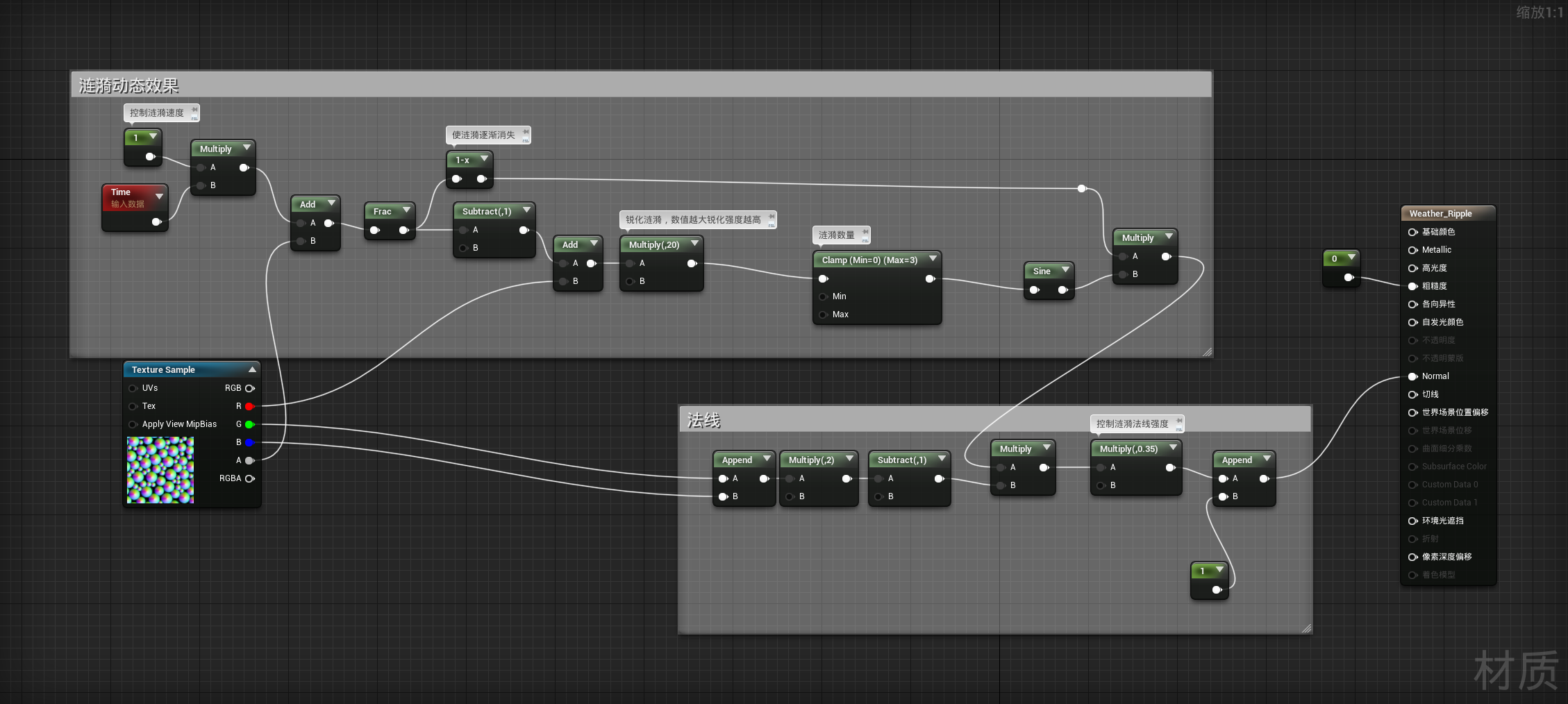Click the Sine node input pin
The height and width of the screenshot is (704, 1568).
(x=1035, y=290)
